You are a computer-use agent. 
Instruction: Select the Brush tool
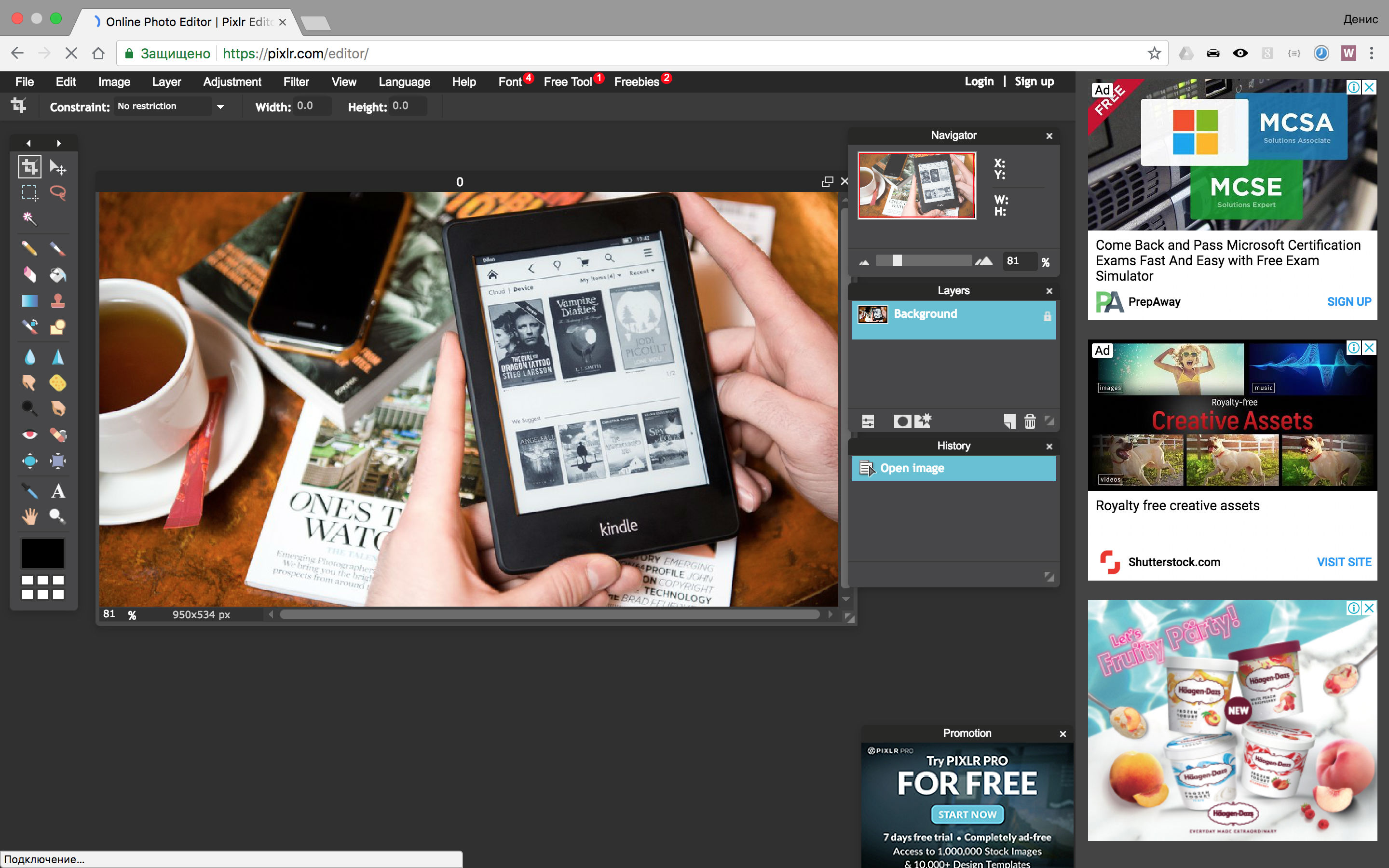click(57, 247)
